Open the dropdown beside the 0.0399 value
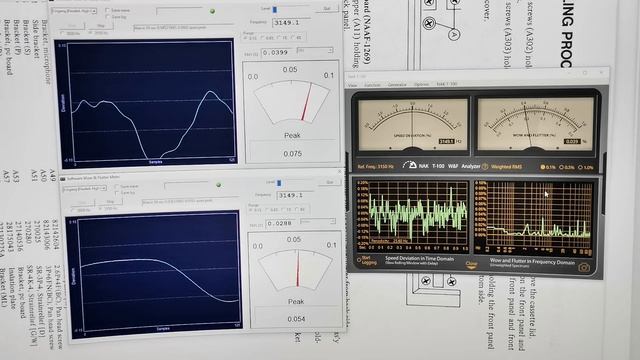This screenshot has height=360, width=640. [315, 50]
